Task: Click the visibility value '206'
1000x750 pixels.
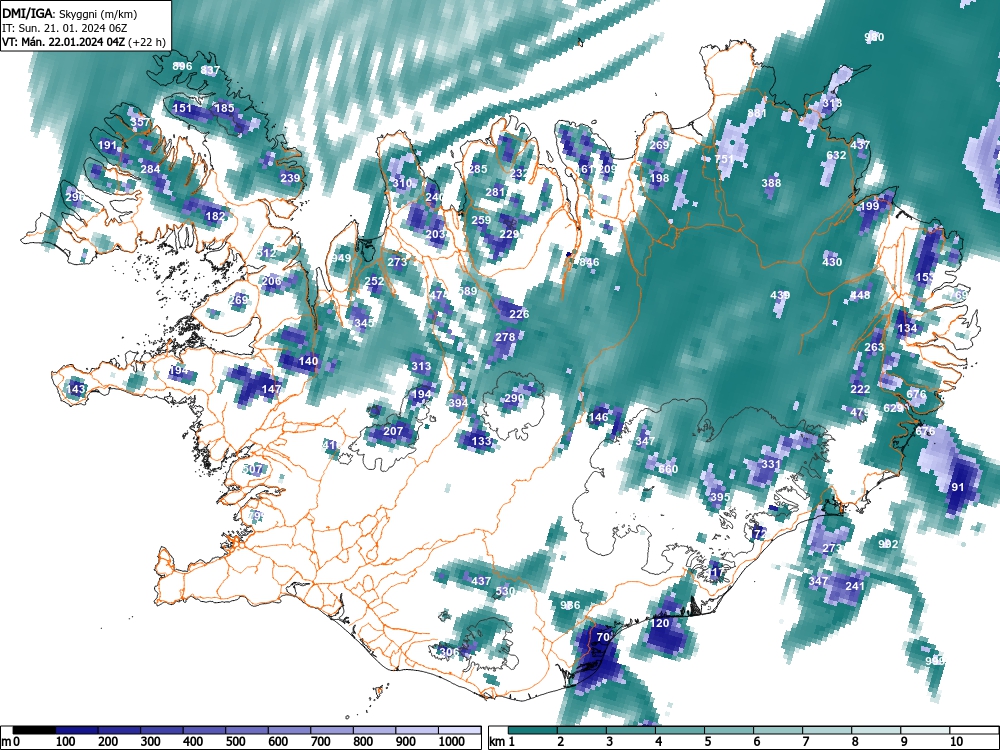Action: click(272, 281)
